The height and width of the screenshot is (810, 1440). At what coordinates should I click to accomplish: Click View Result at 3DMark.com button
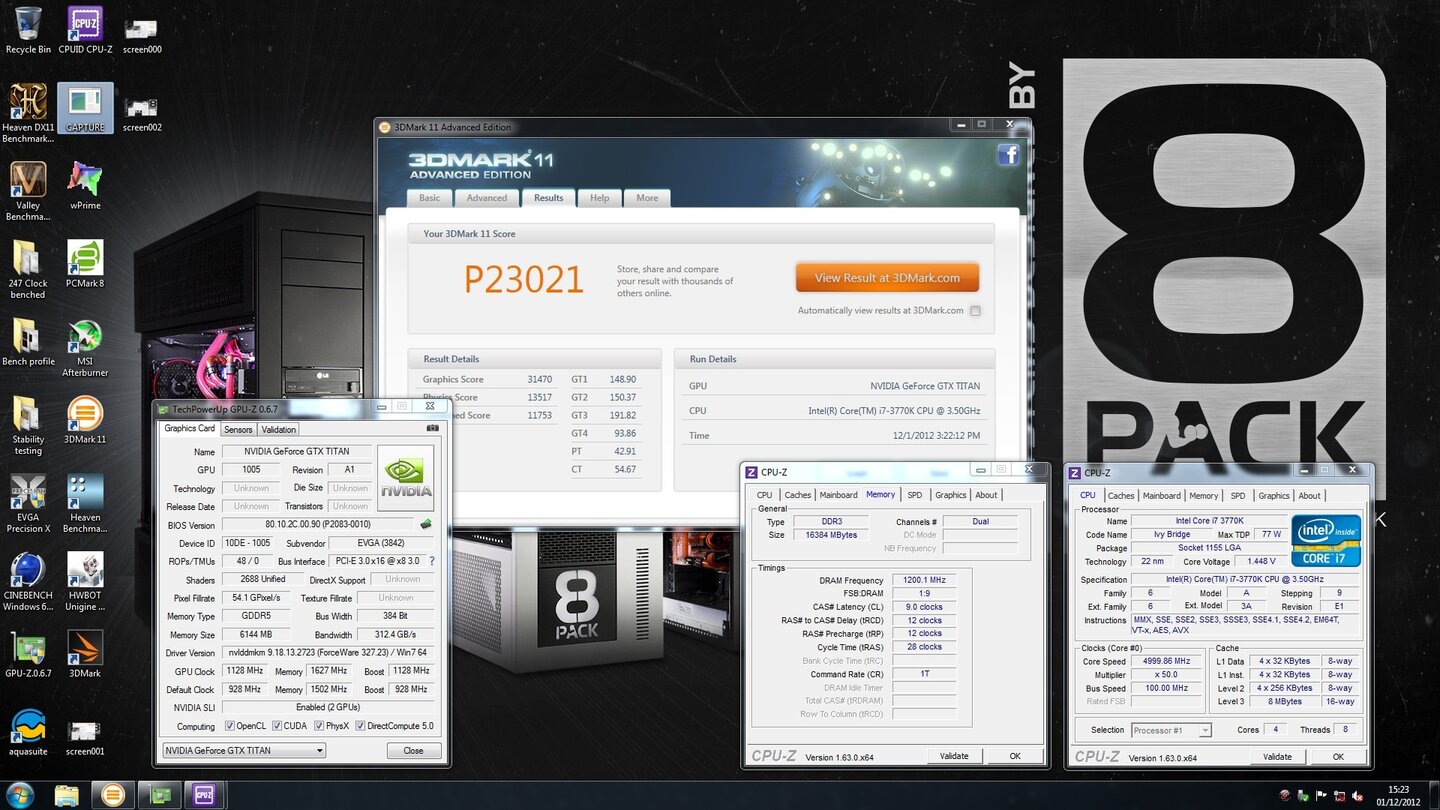887,278
